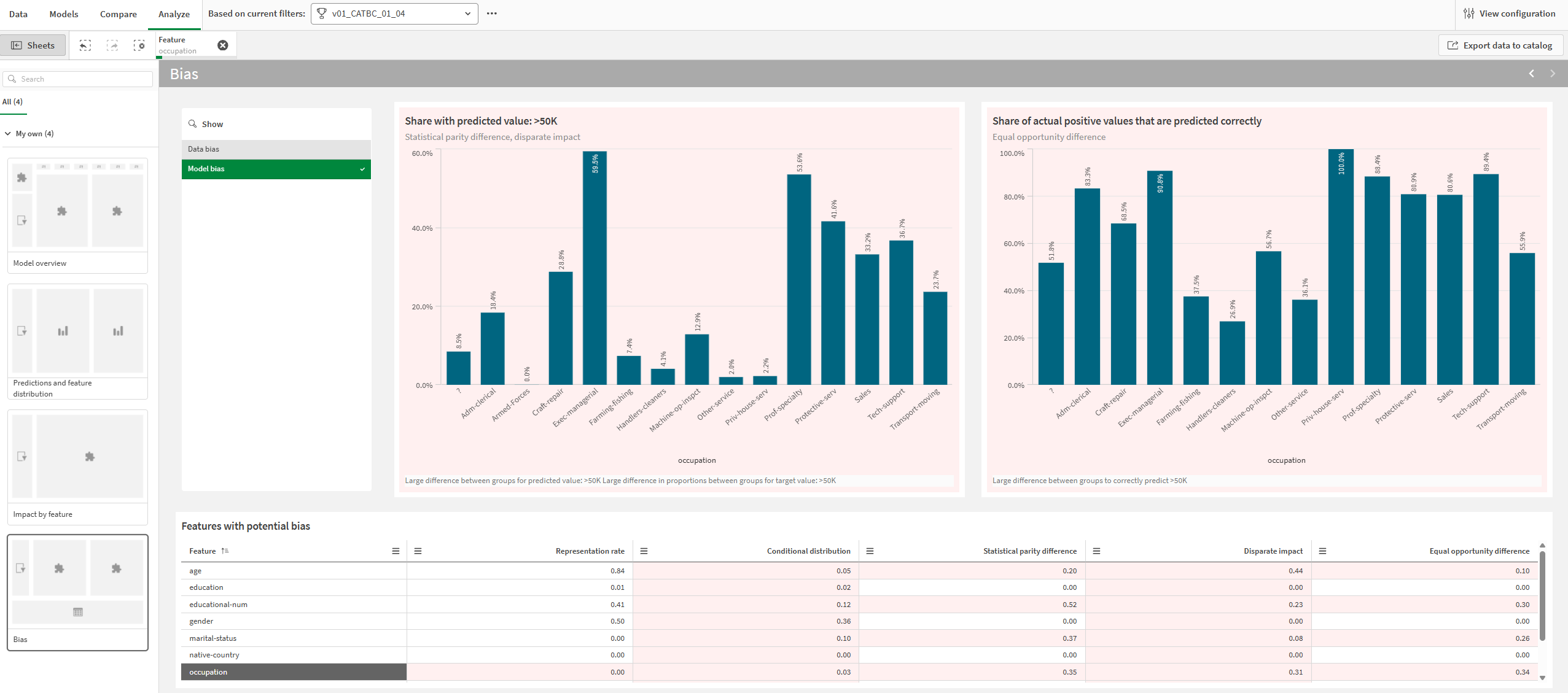The image size is (1568, 693).
Task: Toggle sort order on the Feature column
Action: pyautogui.click(x=225, y=551)
